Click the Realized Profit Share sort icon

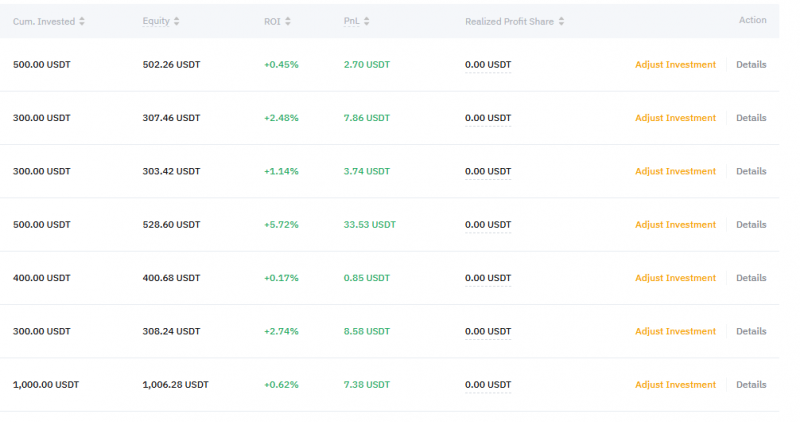click(x=561, y=21)
